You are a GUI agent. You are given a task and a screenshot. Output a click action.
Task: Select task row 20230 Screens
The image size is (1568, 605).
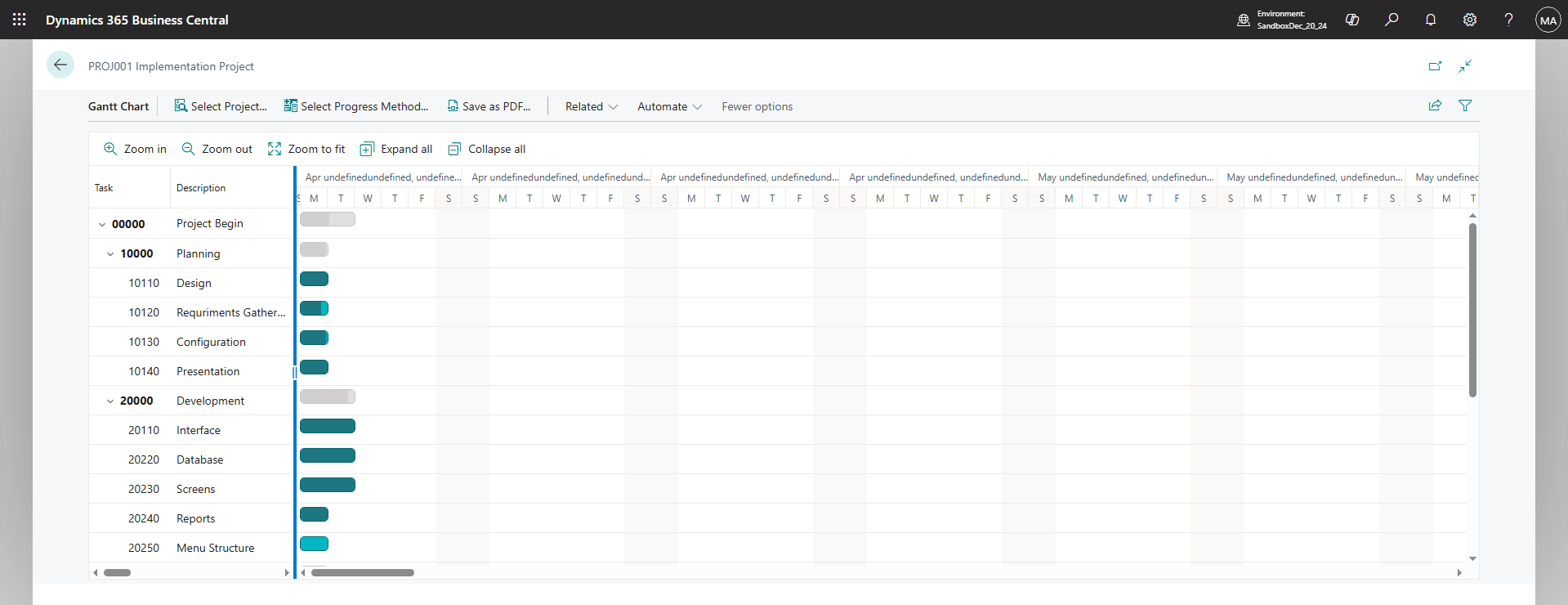click(x=191, y=489)
